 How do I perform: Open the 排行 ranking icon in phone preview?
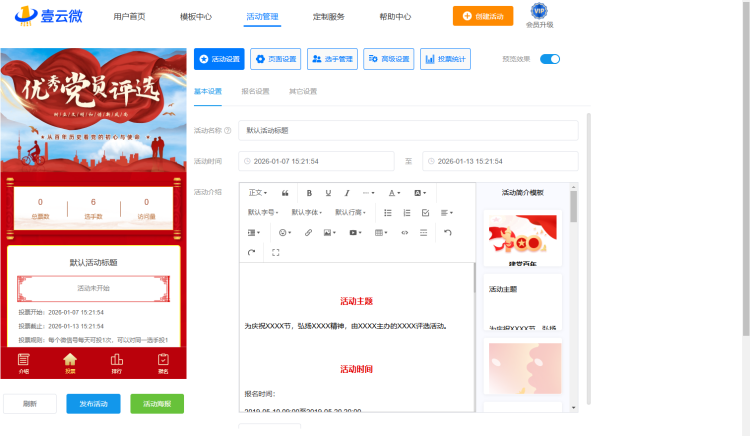pyautogui.click(x=116, y=362)
